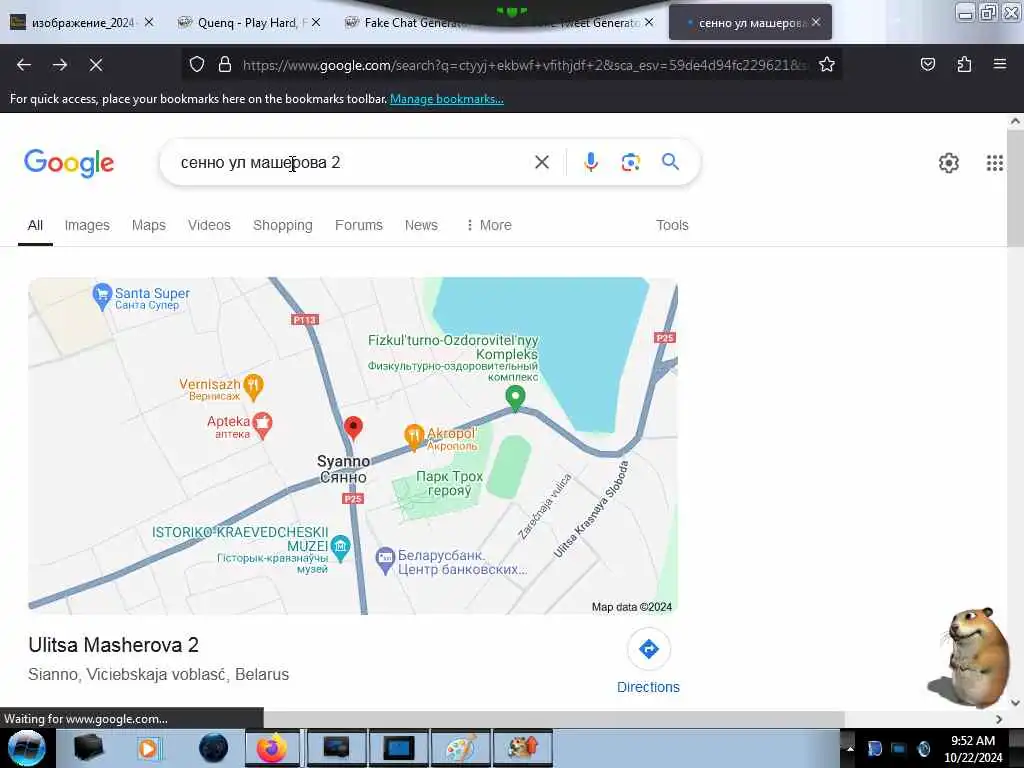
Task: Focus the Google search input field
Action: point(353,163)
